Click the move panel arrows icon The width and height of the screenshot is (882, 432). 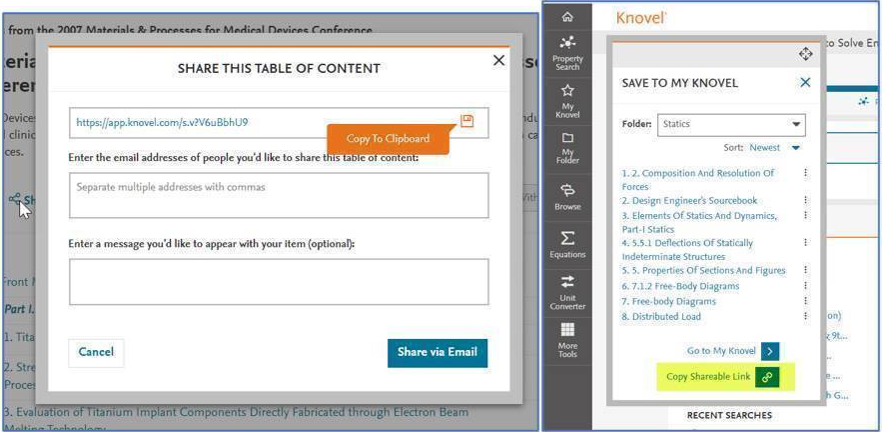805,54
